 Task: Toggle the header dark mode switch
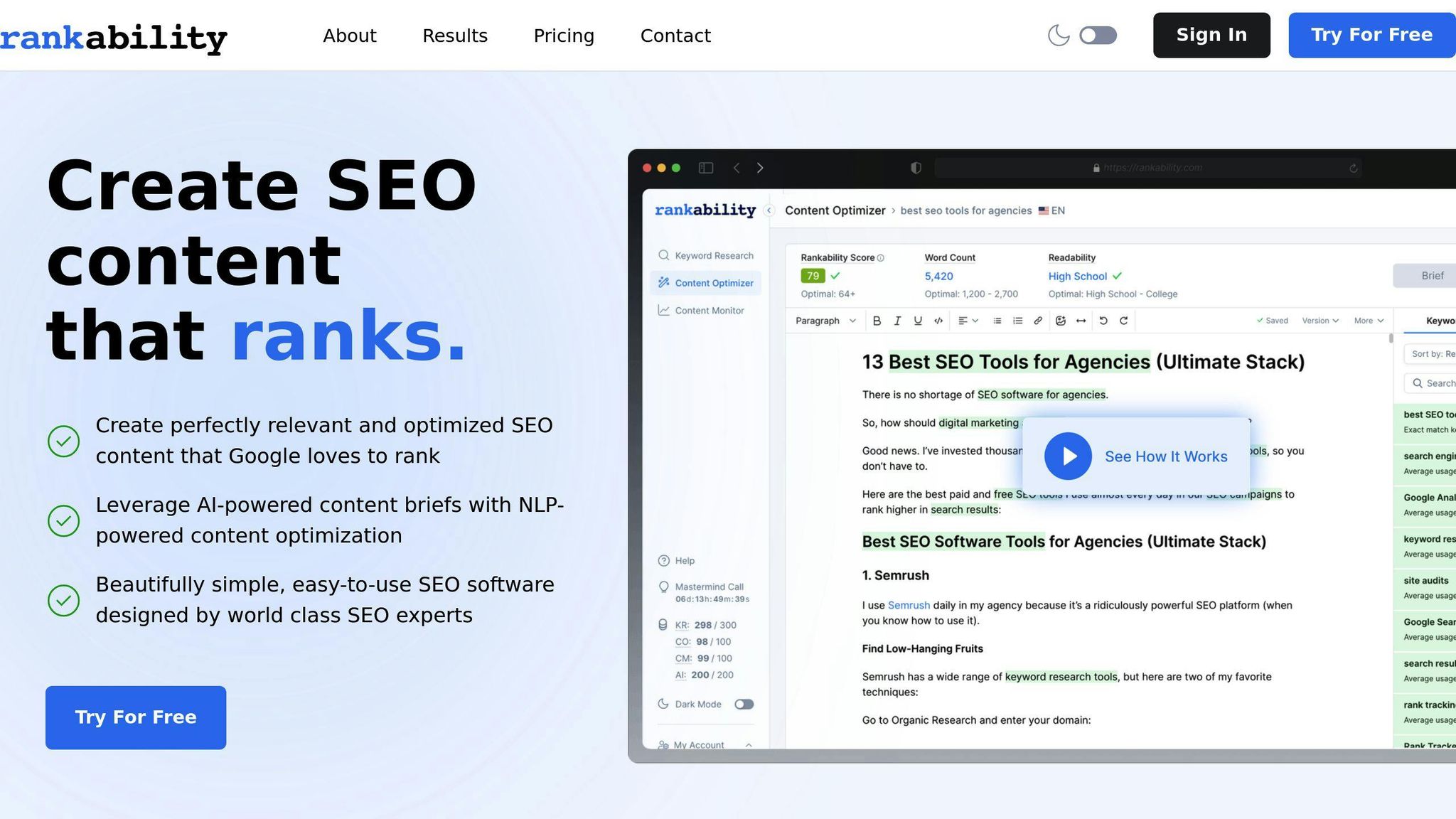(1098, 35)
